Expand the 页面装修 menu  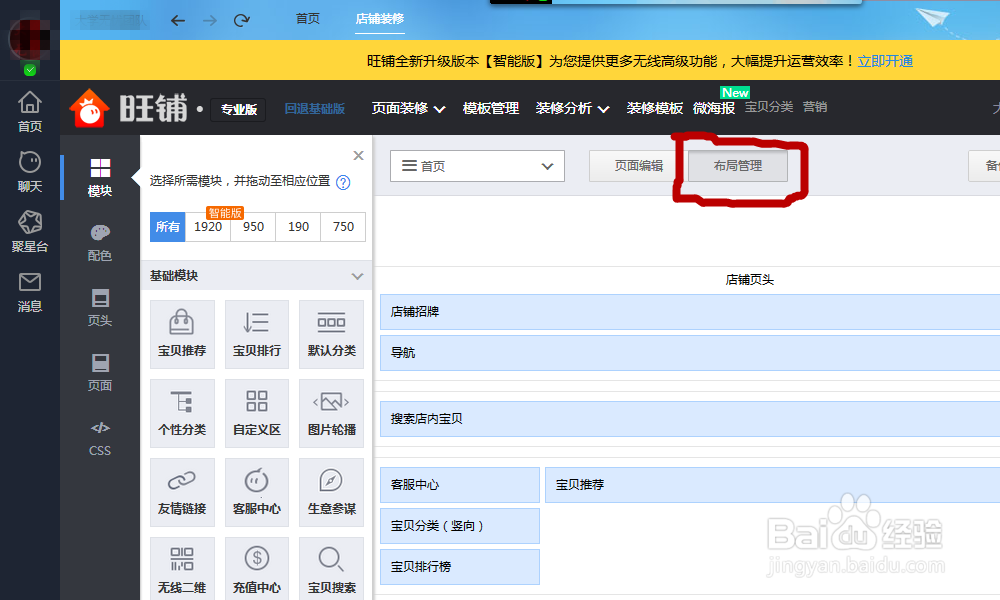click(408, 108)
